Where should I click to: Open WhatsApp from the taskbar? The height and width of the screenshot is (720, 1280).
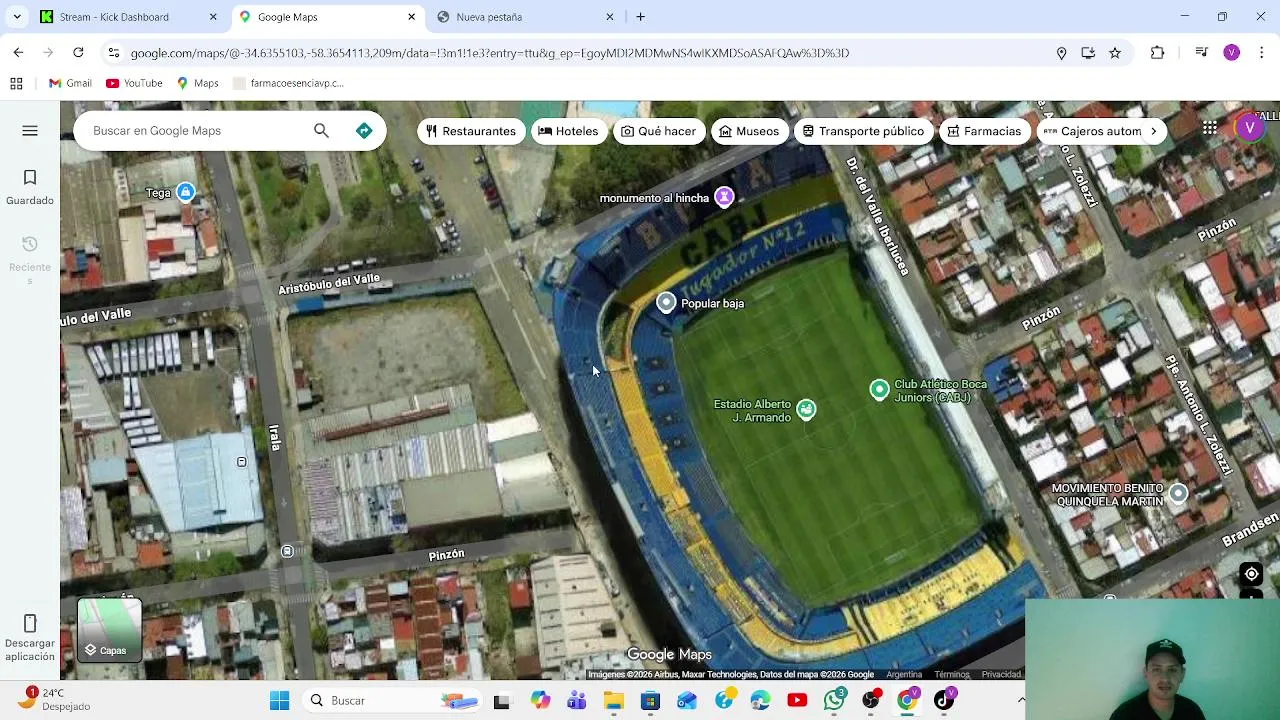tap(834, 700)
